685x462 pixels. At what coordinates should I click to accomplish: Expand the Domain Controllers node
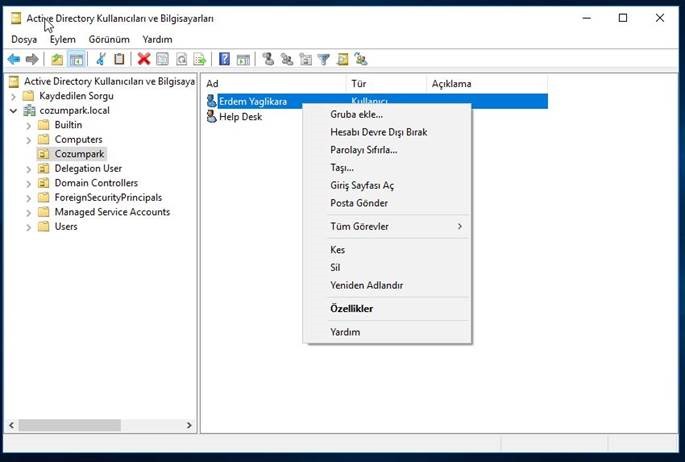[x=28, y=183]
